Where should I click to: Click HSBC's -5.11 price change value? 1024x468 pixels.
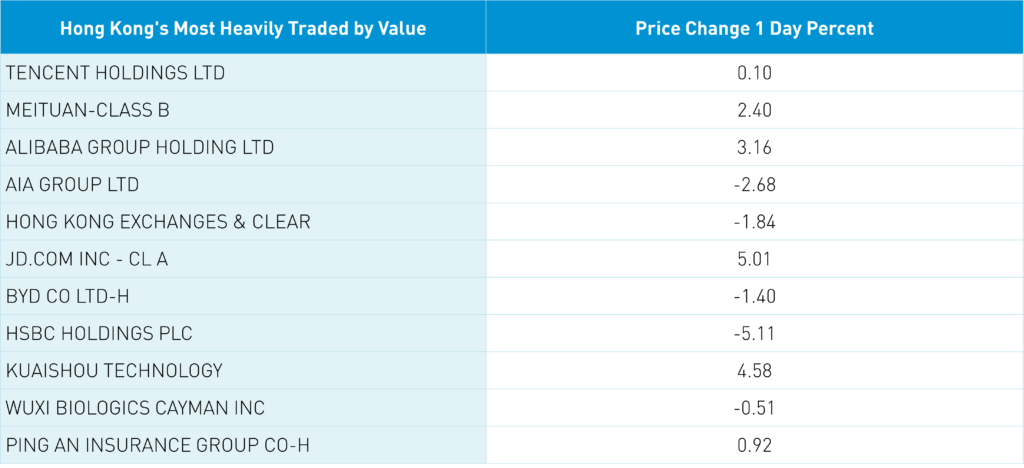pos(754,333)
